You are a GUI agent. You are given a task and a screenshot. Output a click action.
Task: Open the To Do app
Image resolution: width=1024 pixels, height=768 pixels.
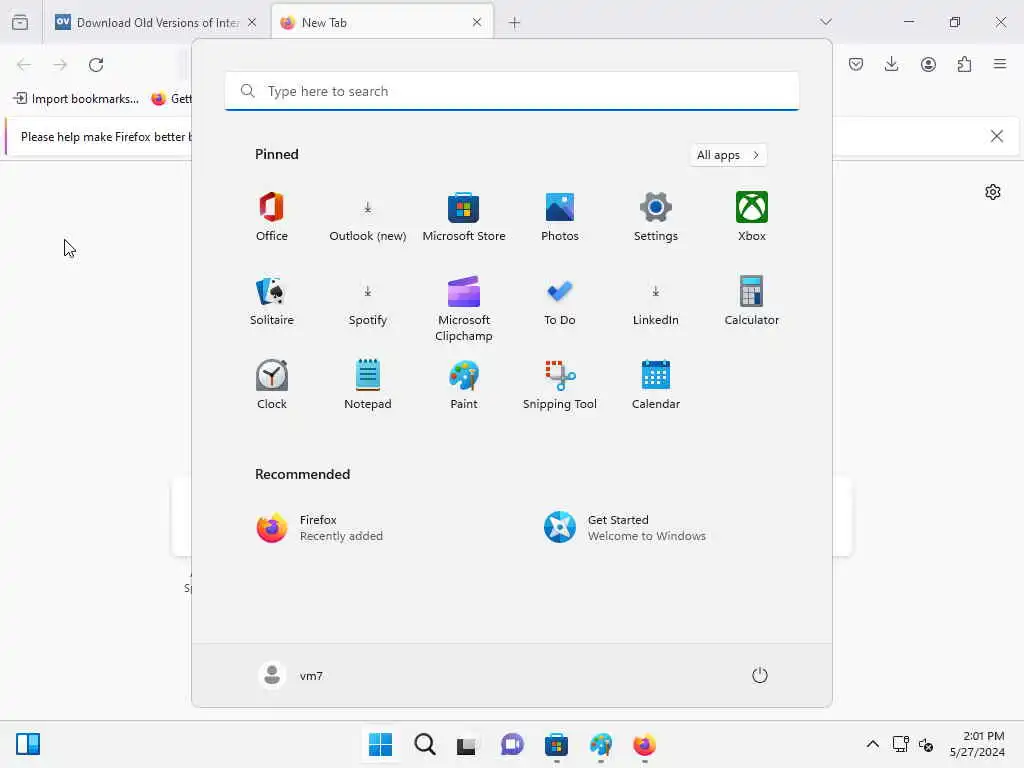560,301
